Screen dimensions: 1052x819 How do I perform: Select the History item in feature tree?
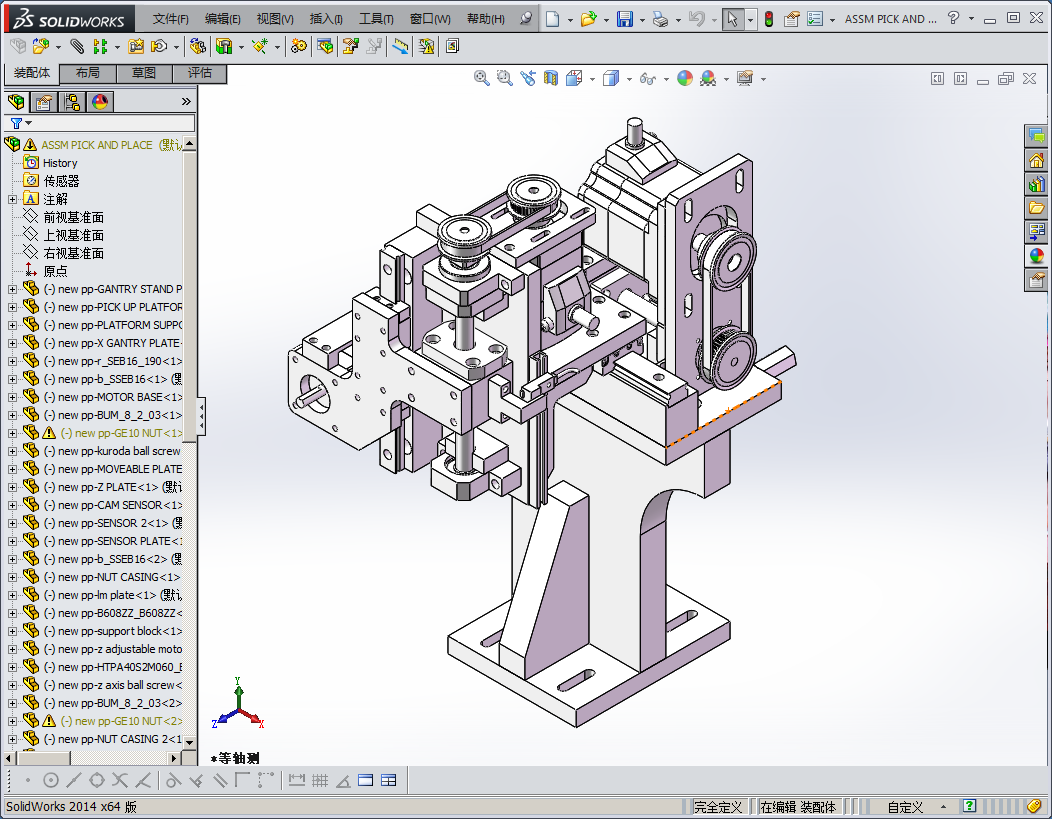(x=60, y=163)
